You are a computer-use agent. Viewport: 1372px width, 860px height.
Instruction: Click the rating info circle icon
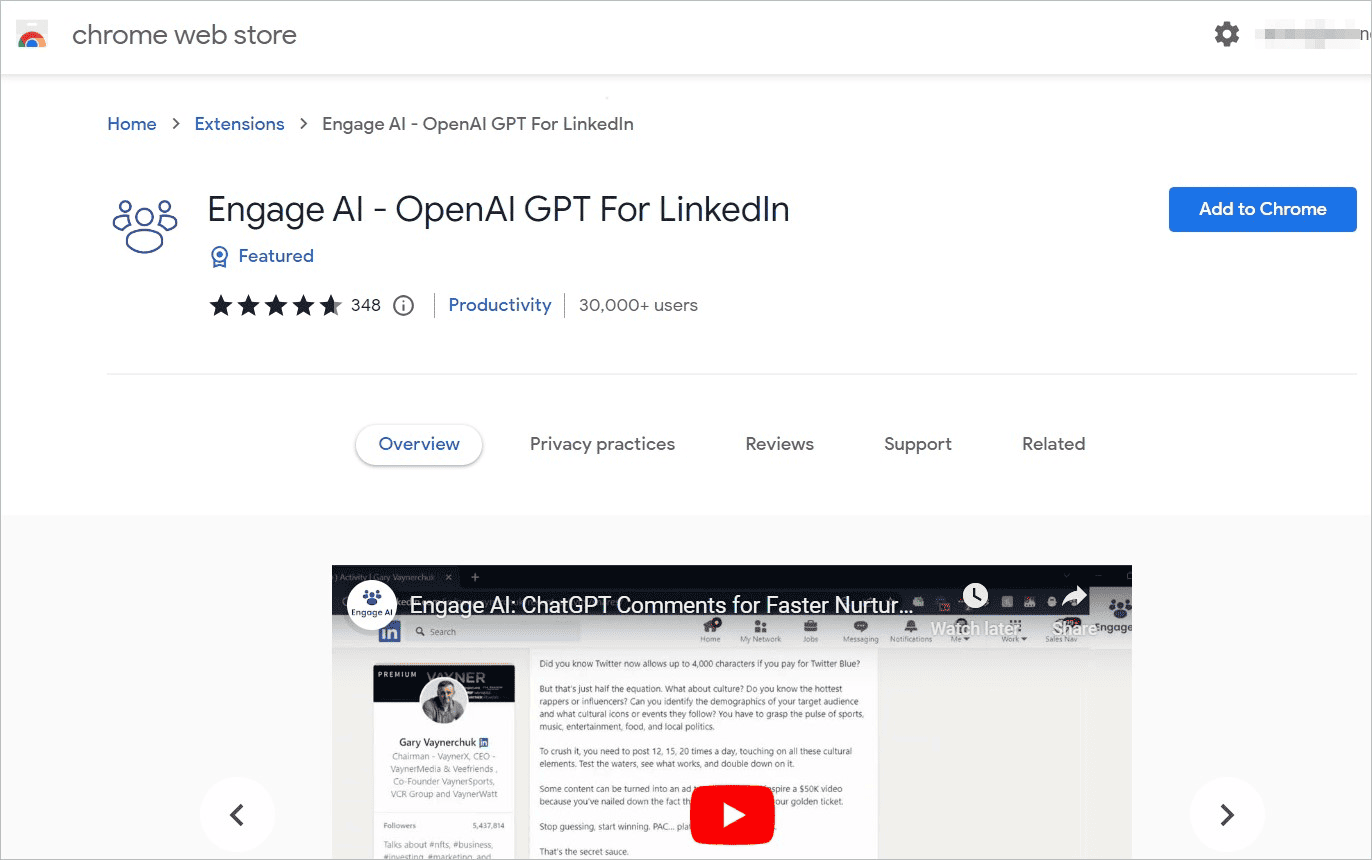403,305
